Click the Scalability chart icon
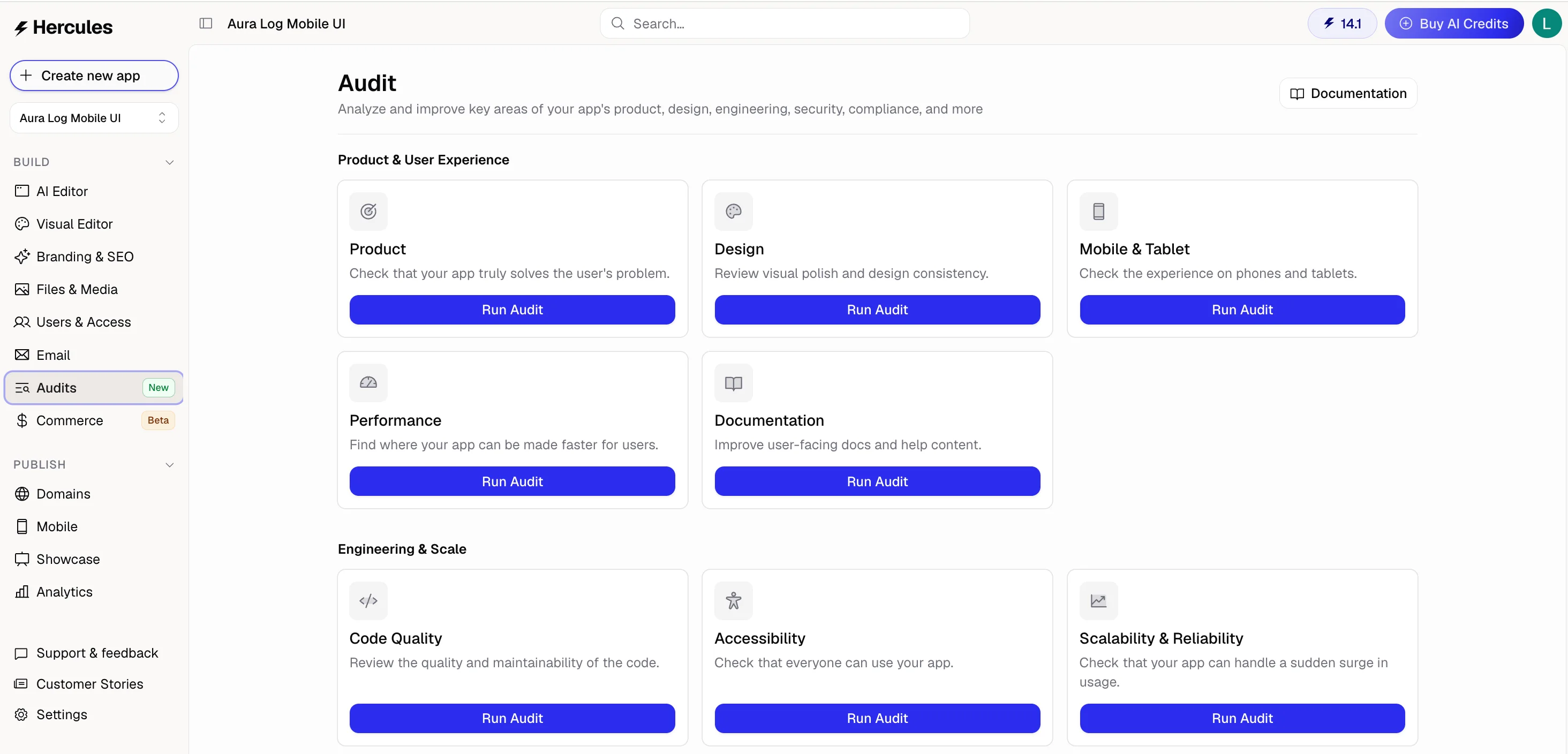Screen dimensions: 1568x754 click(1098, 601)
